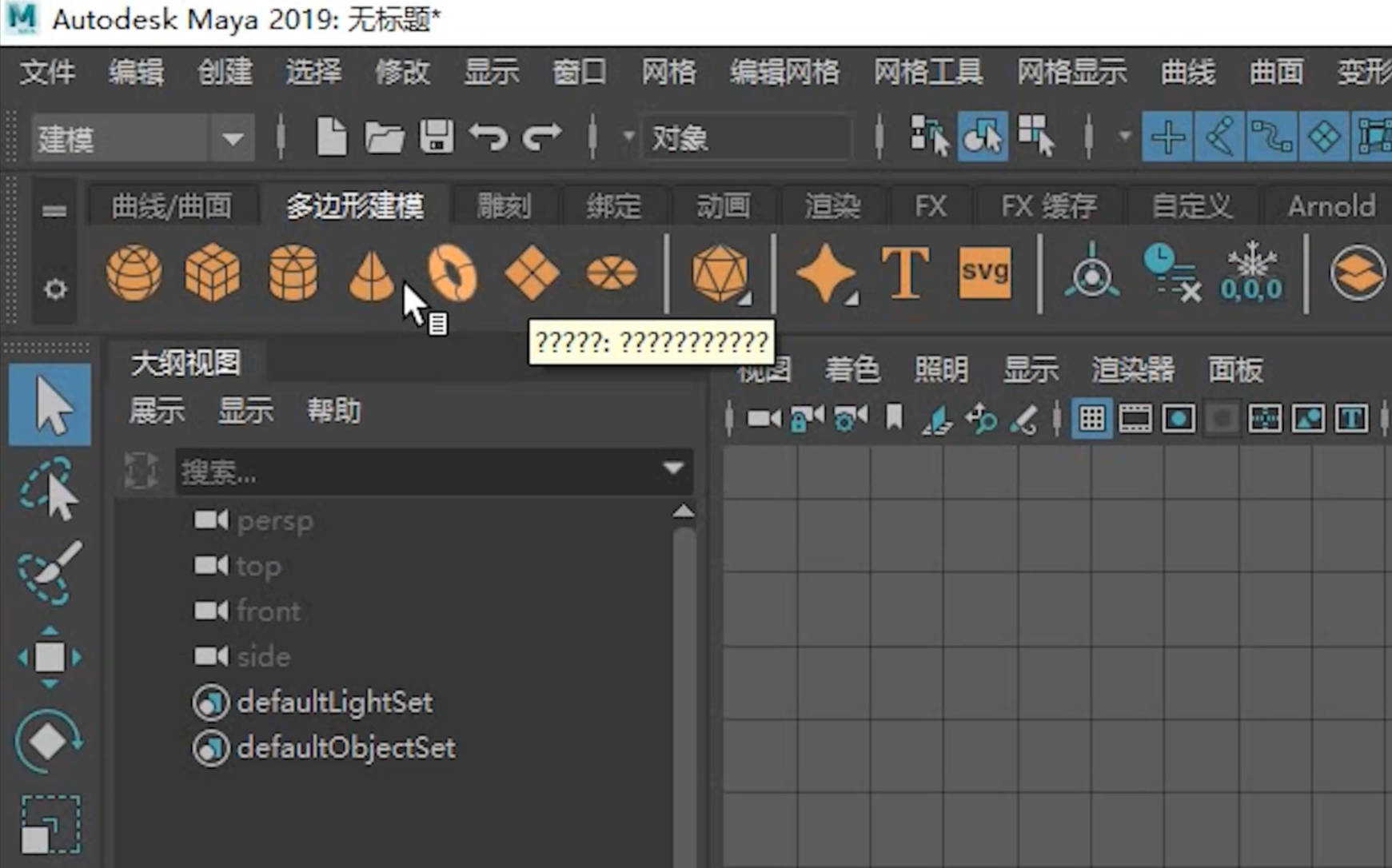
Task: Create a polygon cube from the shelf
Action: point(213,274)
